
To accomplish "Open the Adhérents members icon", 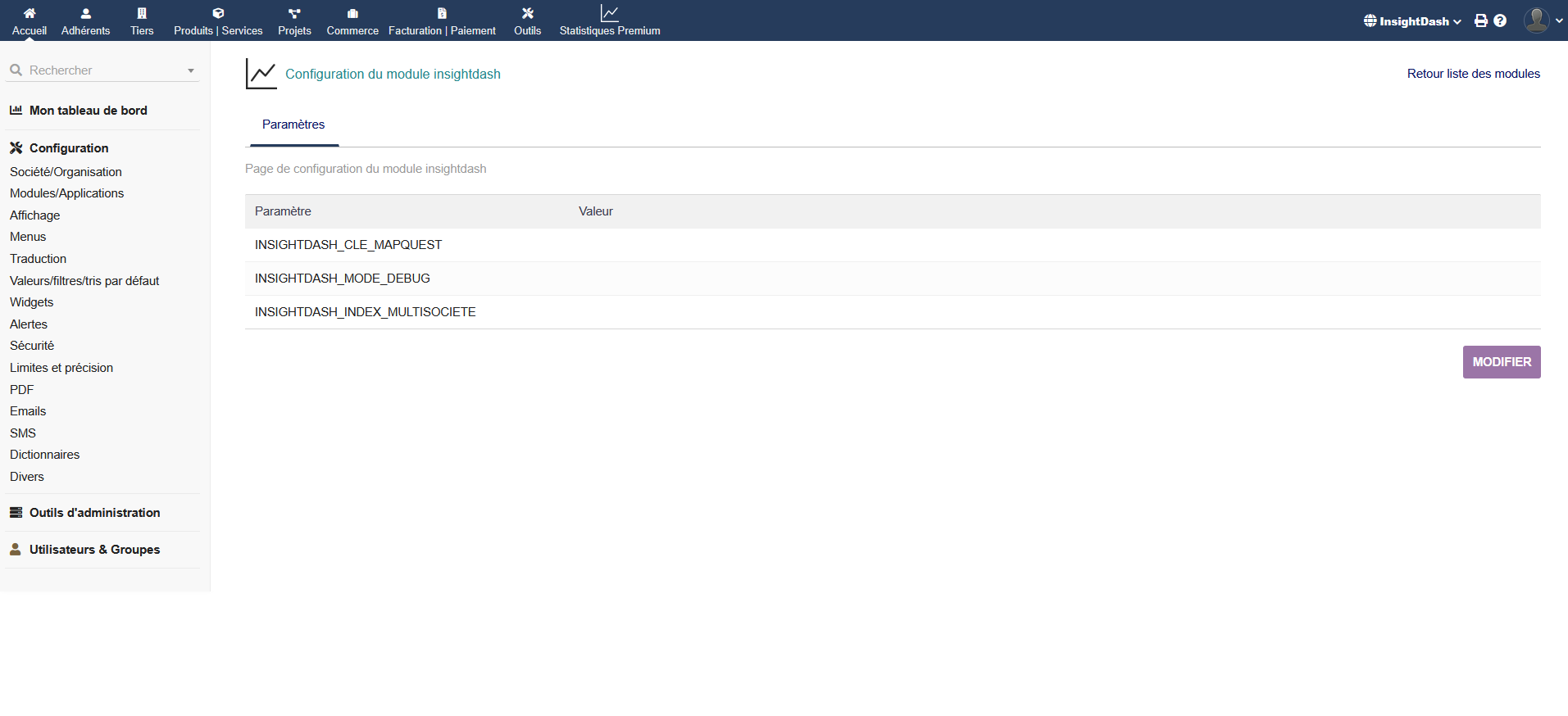I will [x=85, y=13].
